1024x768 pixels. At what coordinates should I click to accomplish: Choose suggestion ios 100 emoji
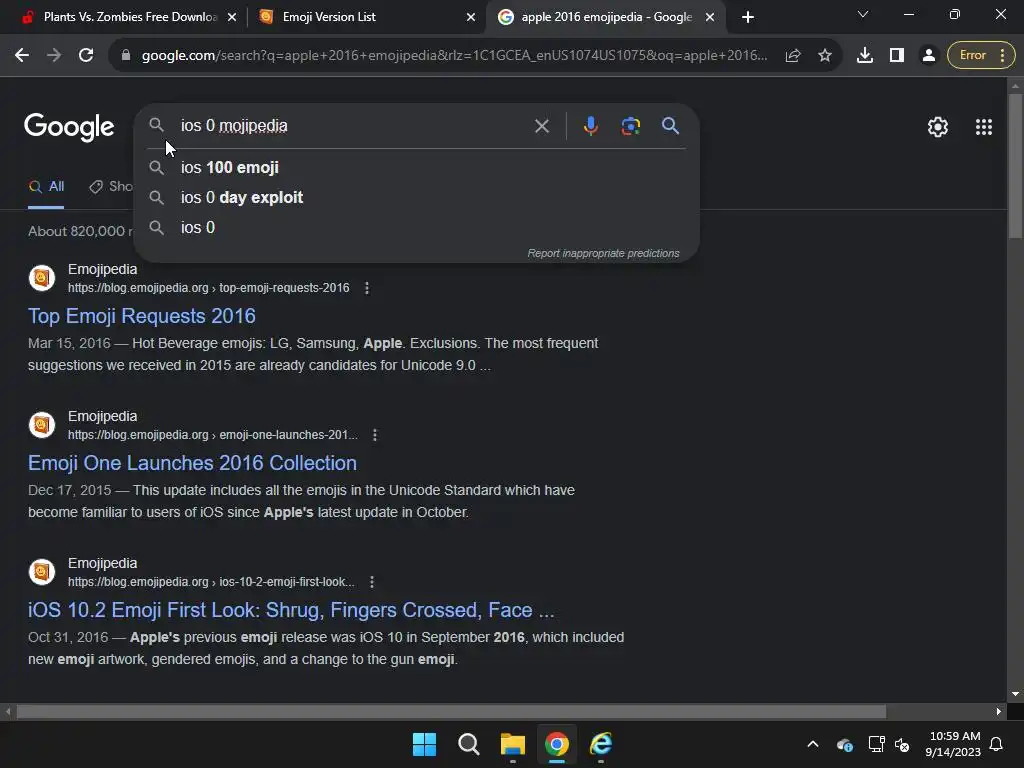(x=417, y=168)
